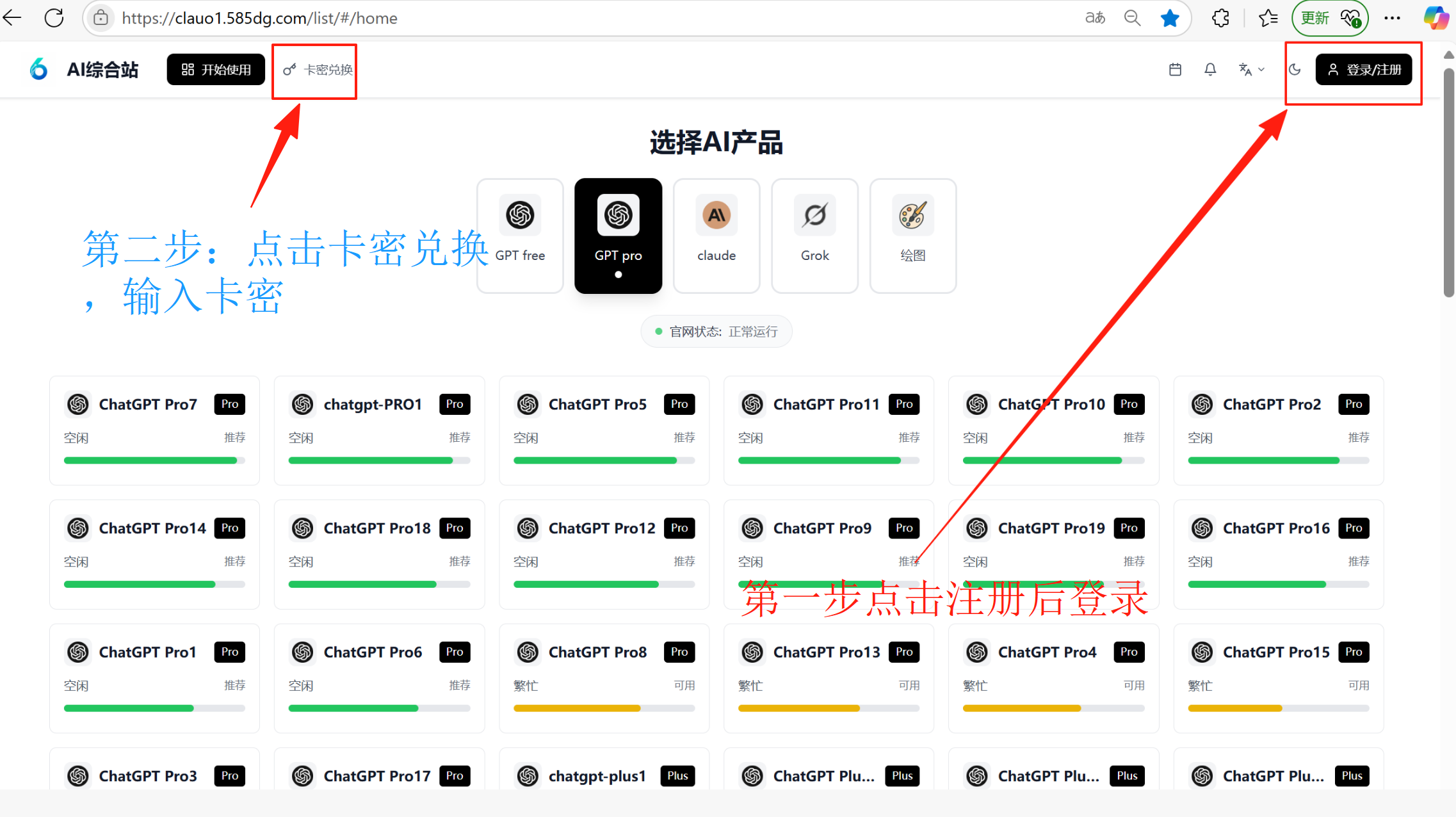The image size is (1456, 817).
Task: Open the Copilot sidebar icon
Action: click(x=1436, y=18)
